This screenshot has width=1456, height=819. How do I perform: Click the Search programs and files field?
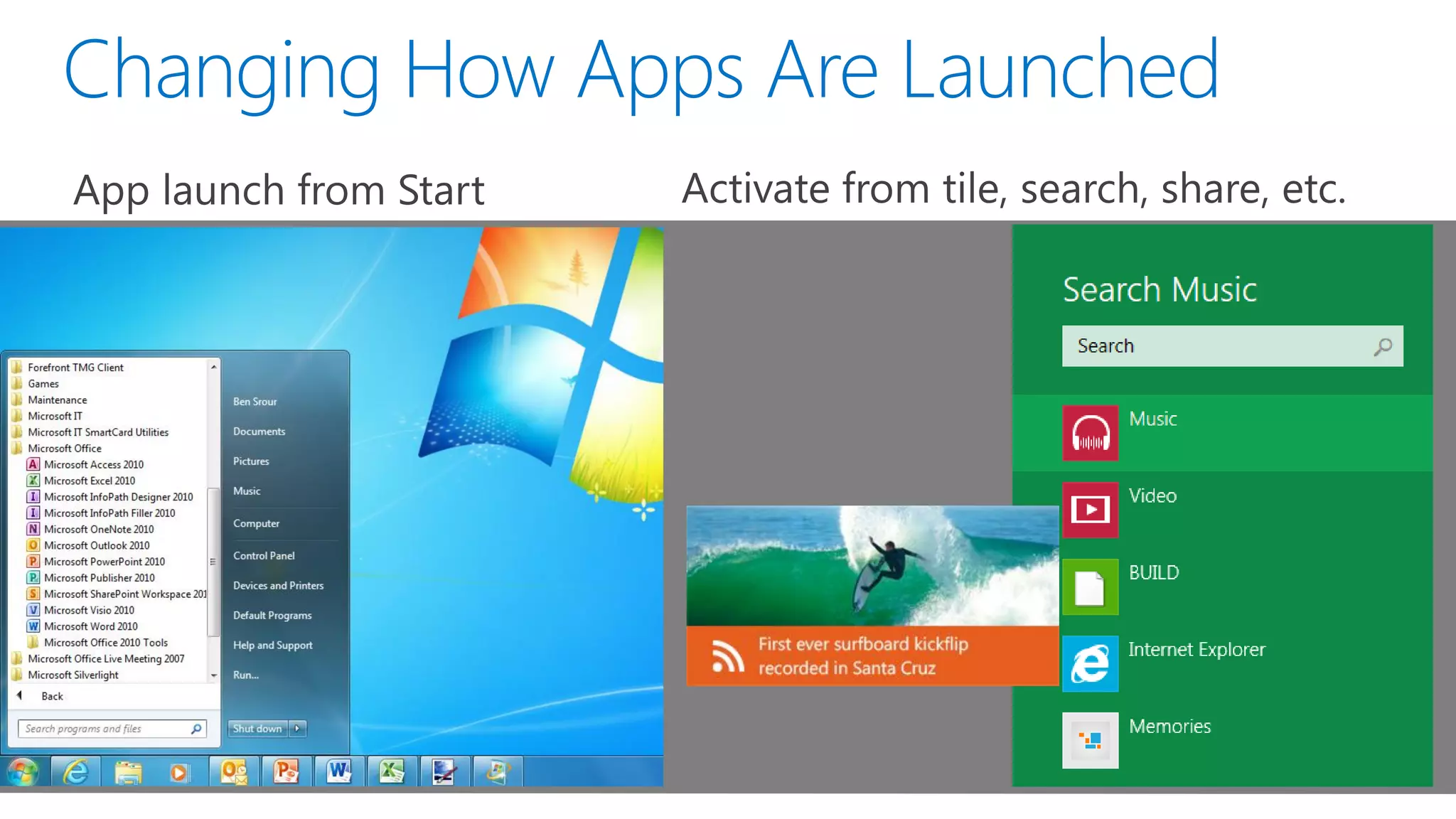click(103, 729)
